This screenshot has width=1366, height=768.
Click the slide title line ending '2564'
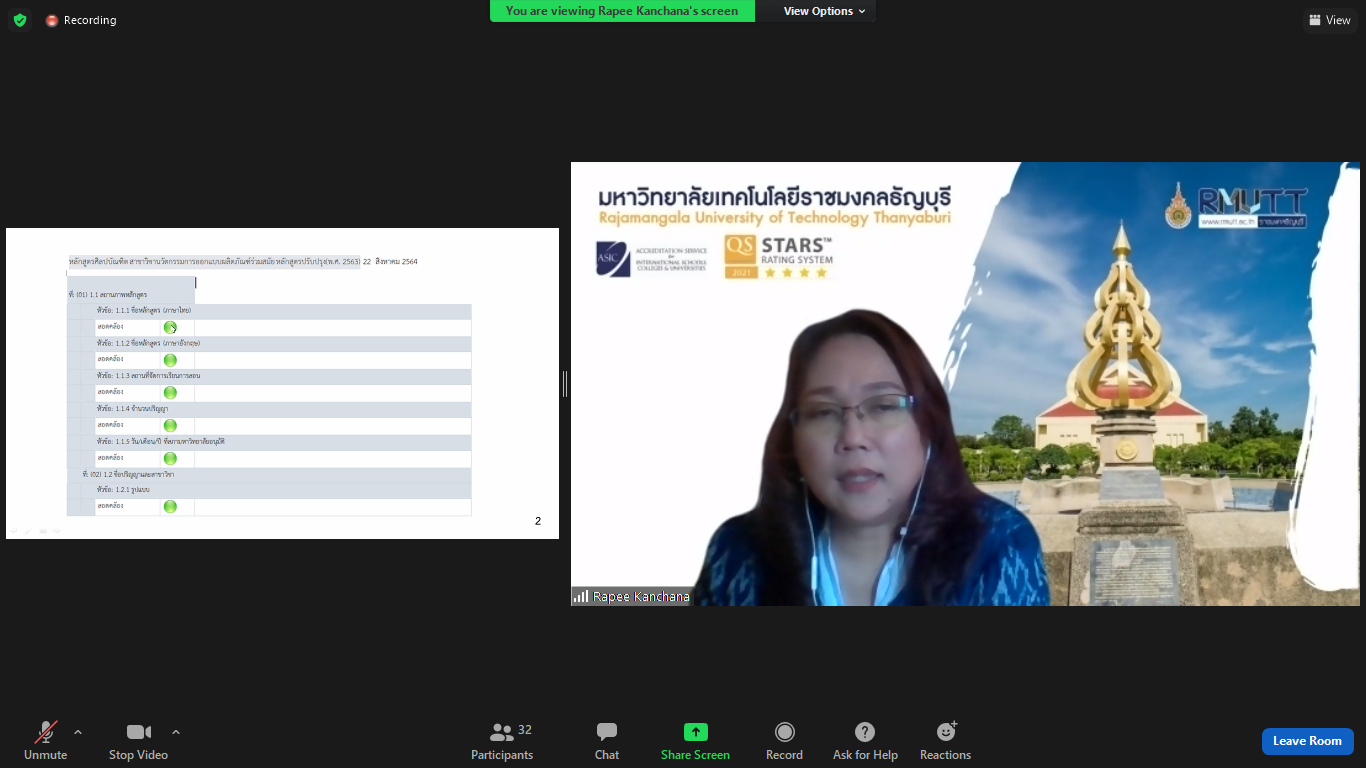[x=243, y=262]
